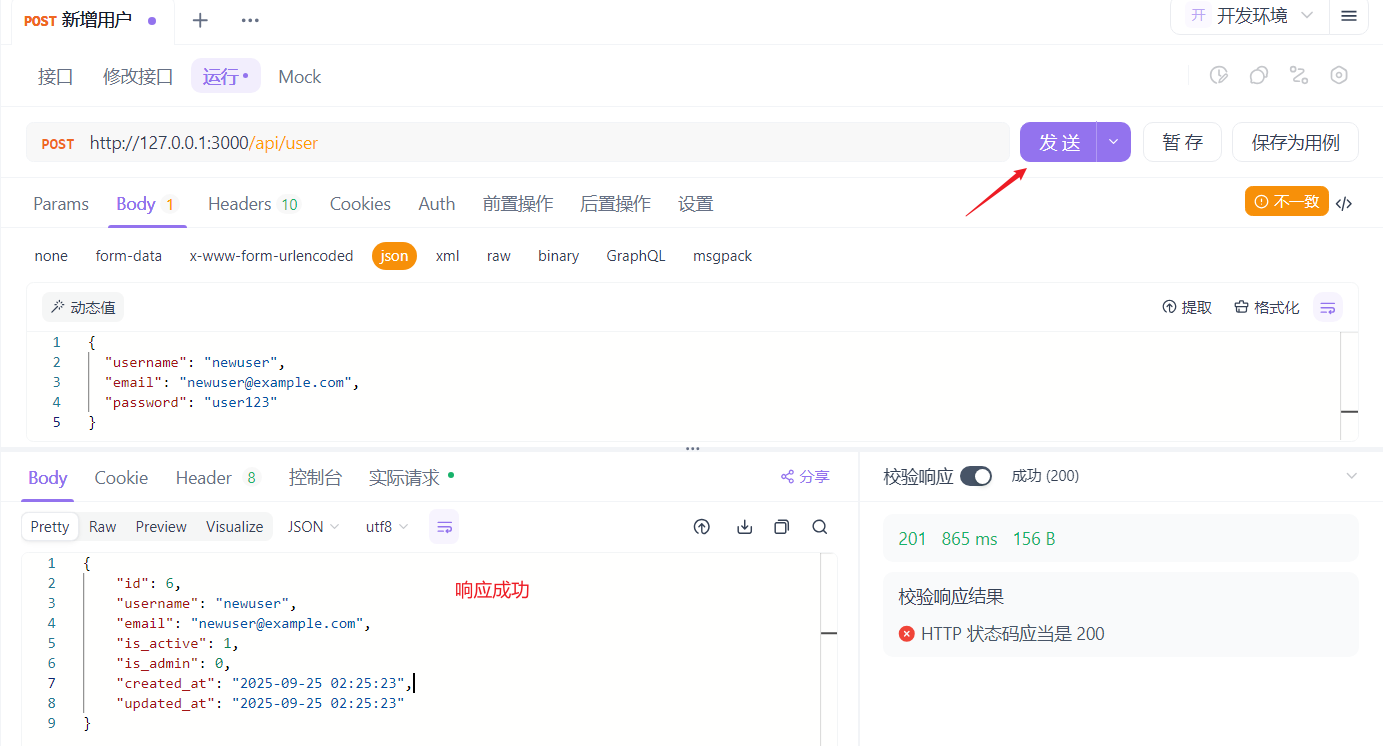Expand the arrow next to 发送 button
Image resolution: width=1383 pixels, height=746 pixels.
(x=1113, y=142)
